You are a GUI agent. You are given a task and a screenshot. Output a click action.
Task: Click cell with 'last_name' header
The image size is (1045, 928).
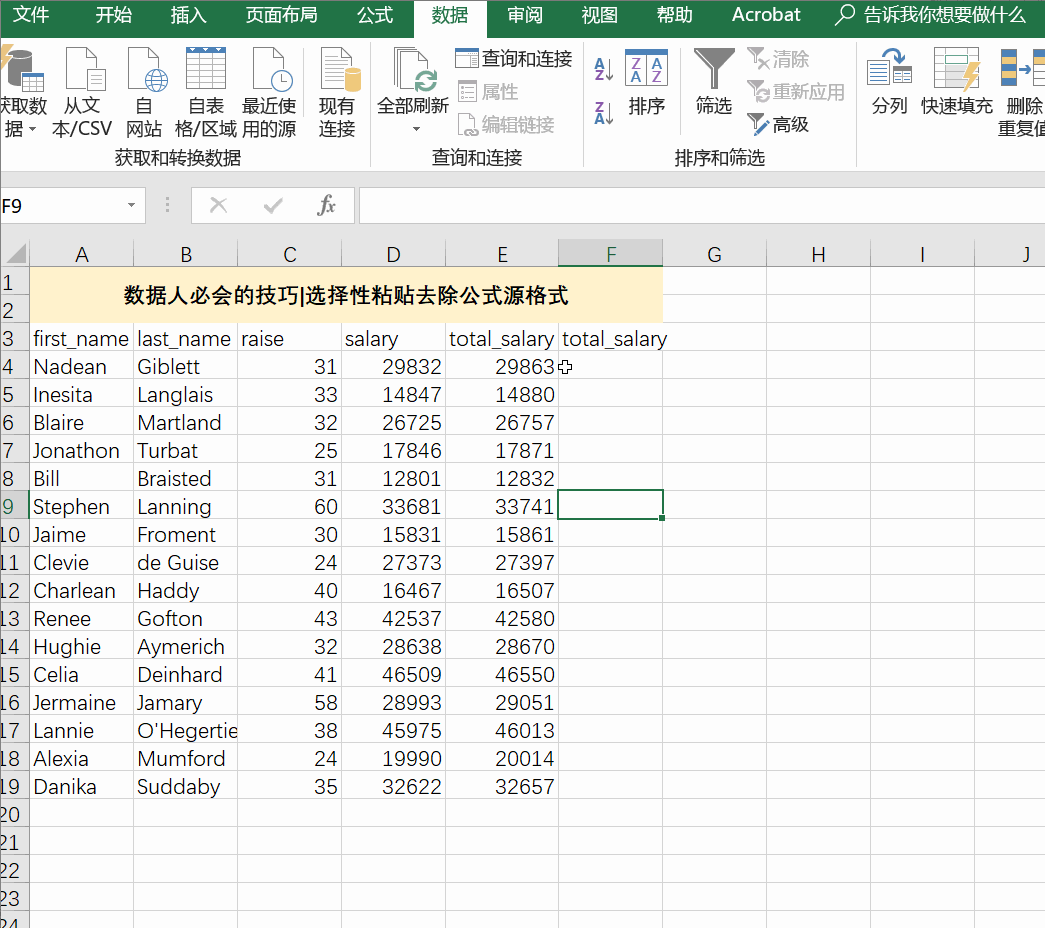coord(185,338)
